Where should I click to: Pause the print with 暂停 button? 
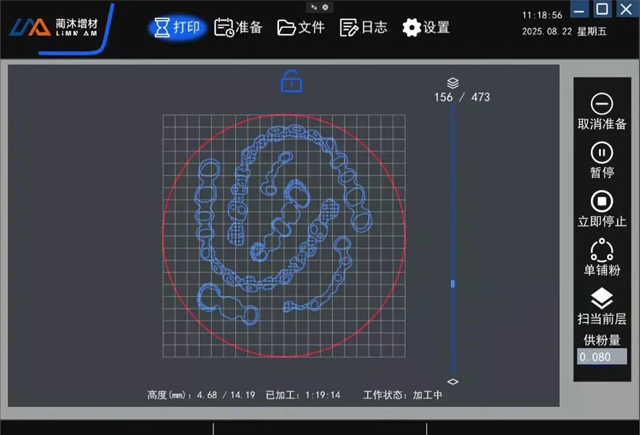[602, 160]
